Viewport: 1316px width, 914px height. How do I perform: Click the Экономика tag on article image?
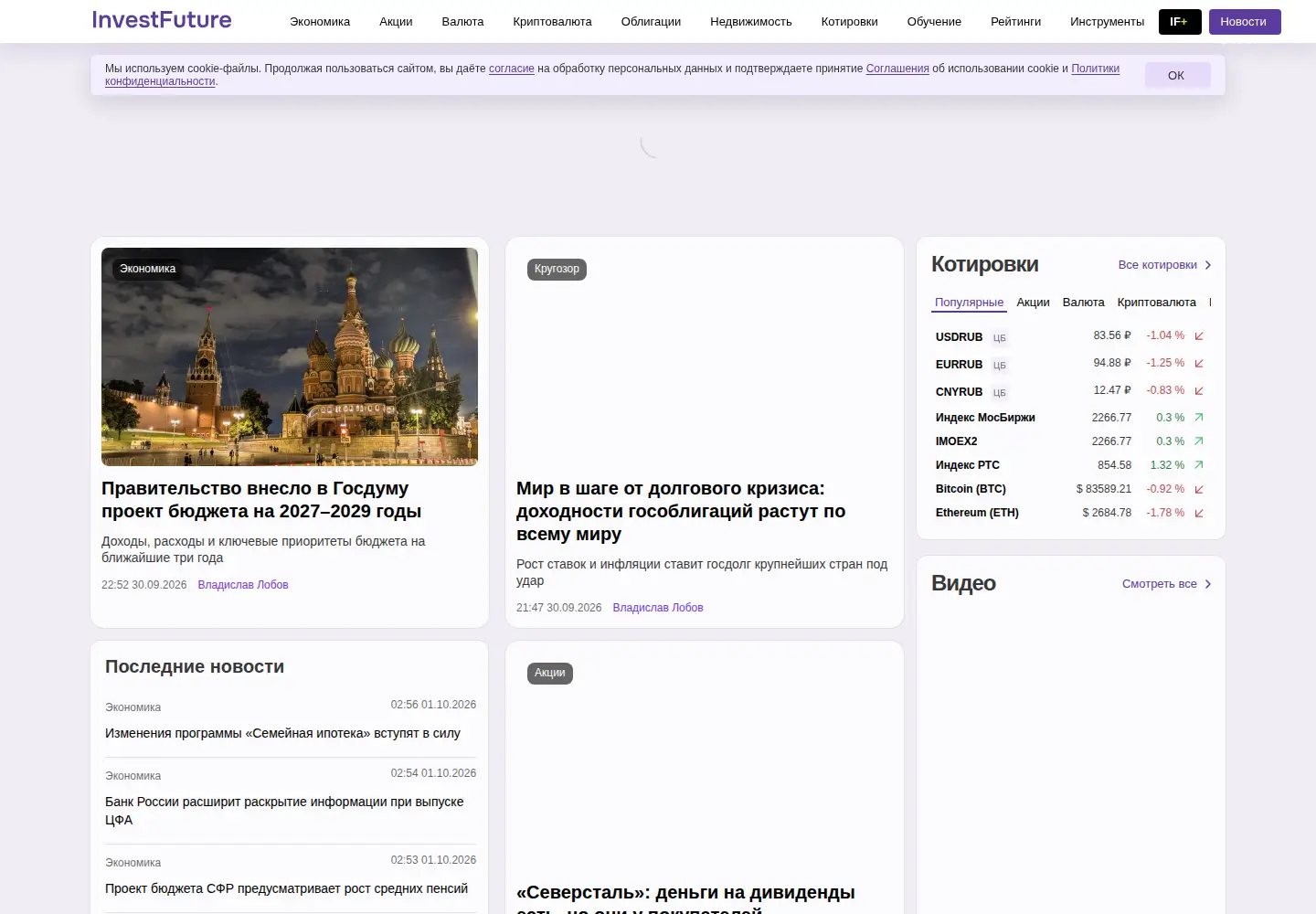pyautogui.click(x=147, y=269)
